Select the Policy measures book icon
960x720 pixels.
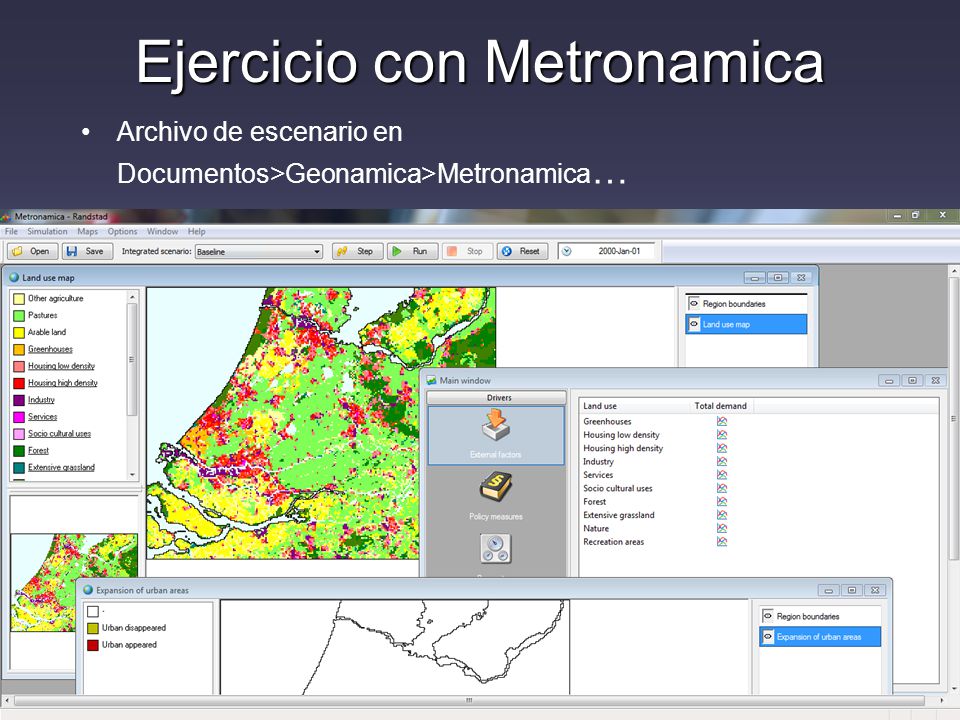click(496, 488)
